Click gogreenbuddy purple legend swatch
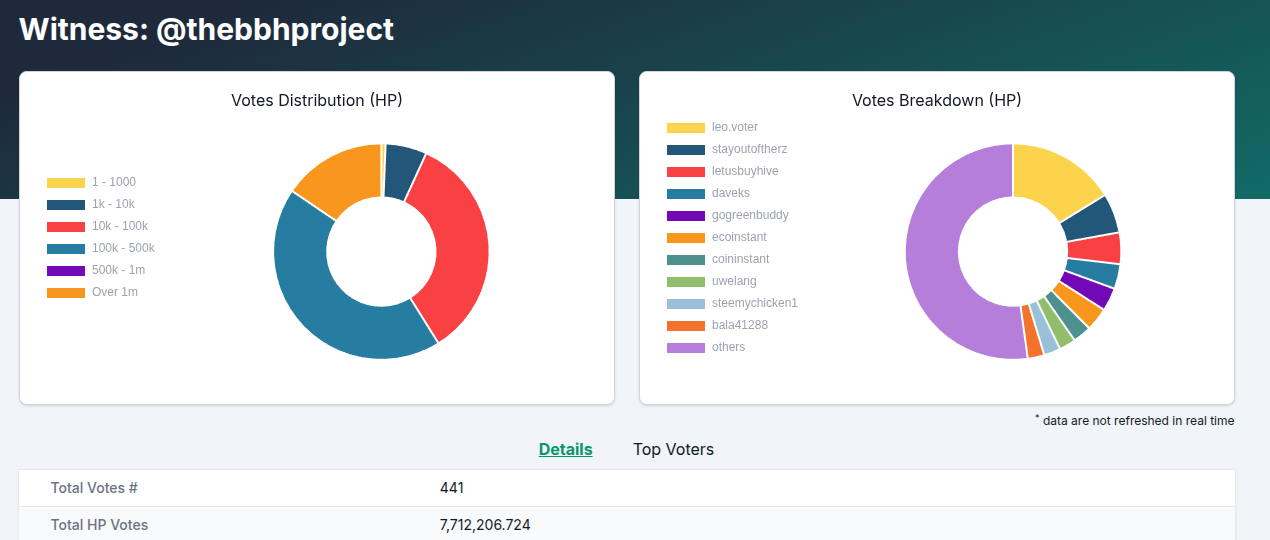 pos(686,215)
